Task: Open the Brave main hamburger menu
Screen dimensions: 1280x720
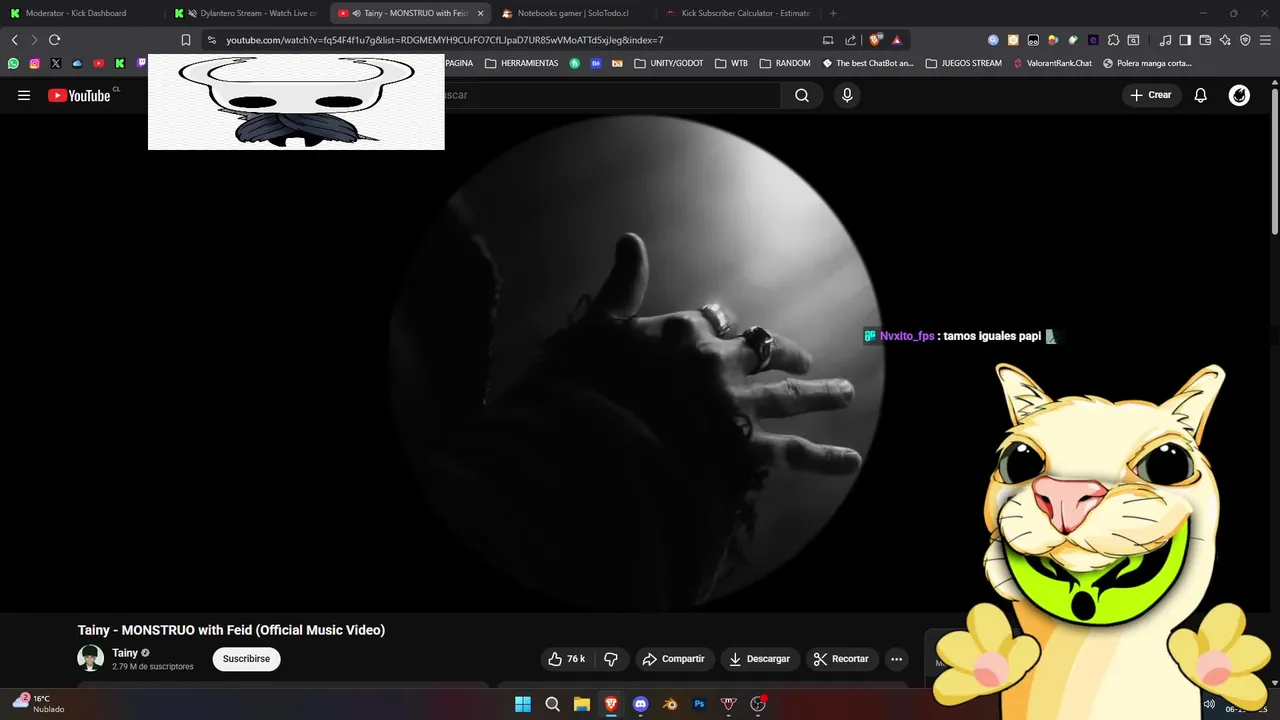Action: pos(1265,40)
